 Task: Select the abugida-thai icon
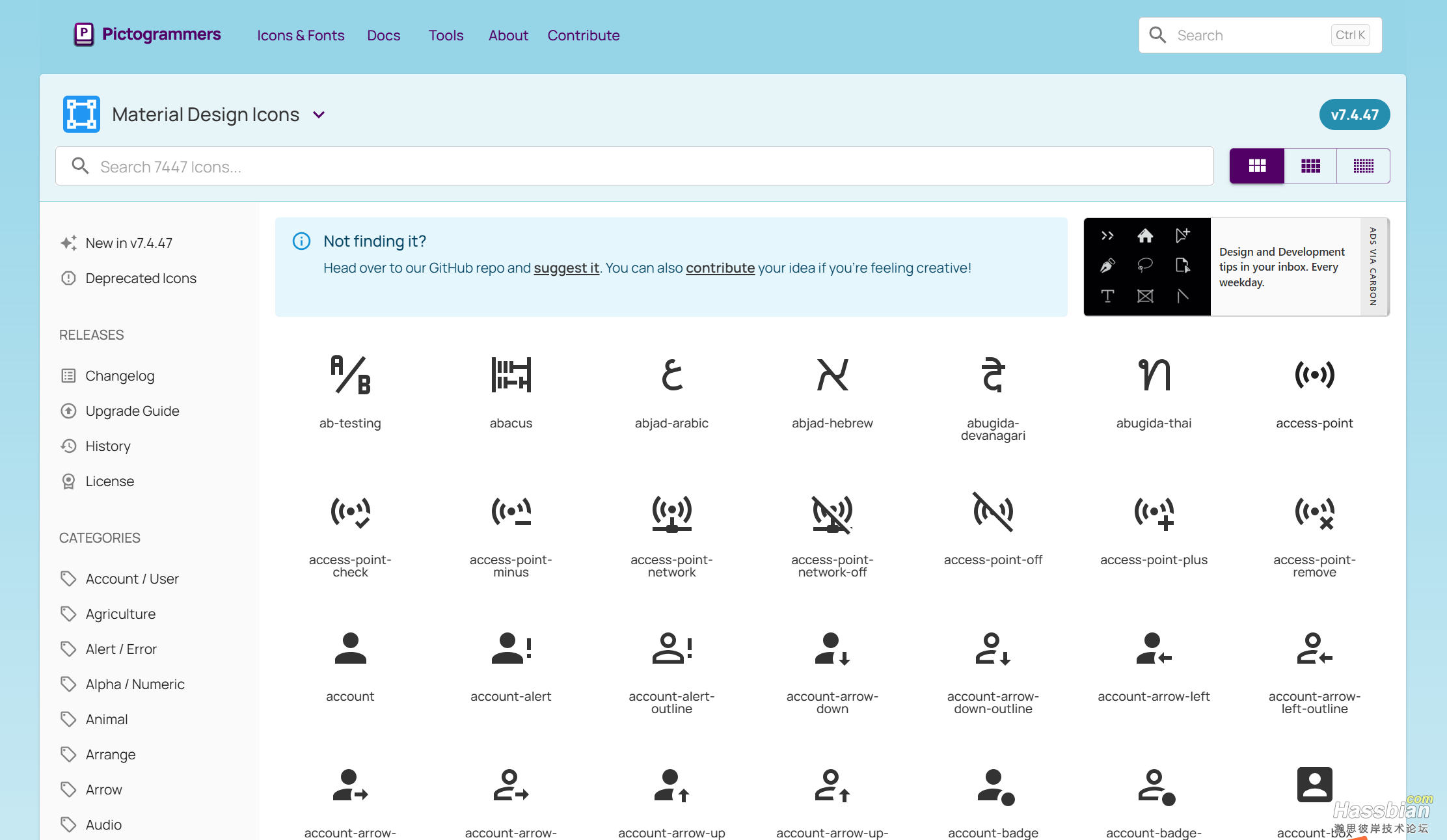click(1154, 375)
